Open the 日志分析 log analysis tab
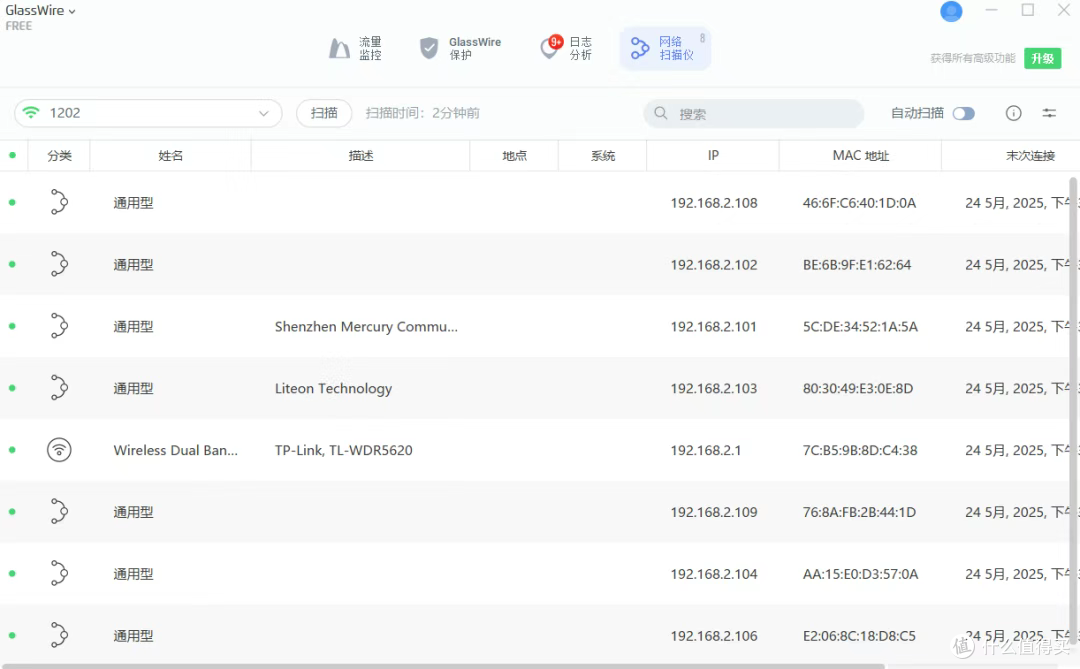 [566, 48]
